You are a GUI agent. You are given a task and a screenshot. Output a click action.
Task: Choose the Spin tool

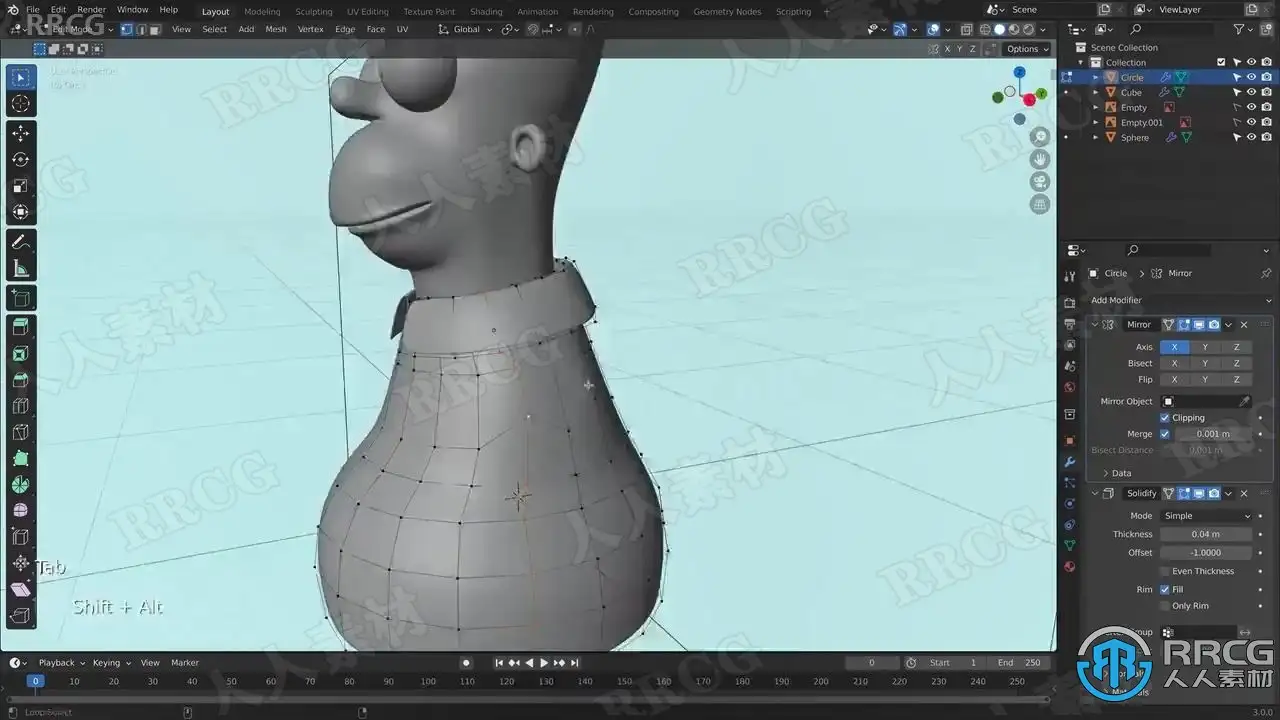(21, 485)
